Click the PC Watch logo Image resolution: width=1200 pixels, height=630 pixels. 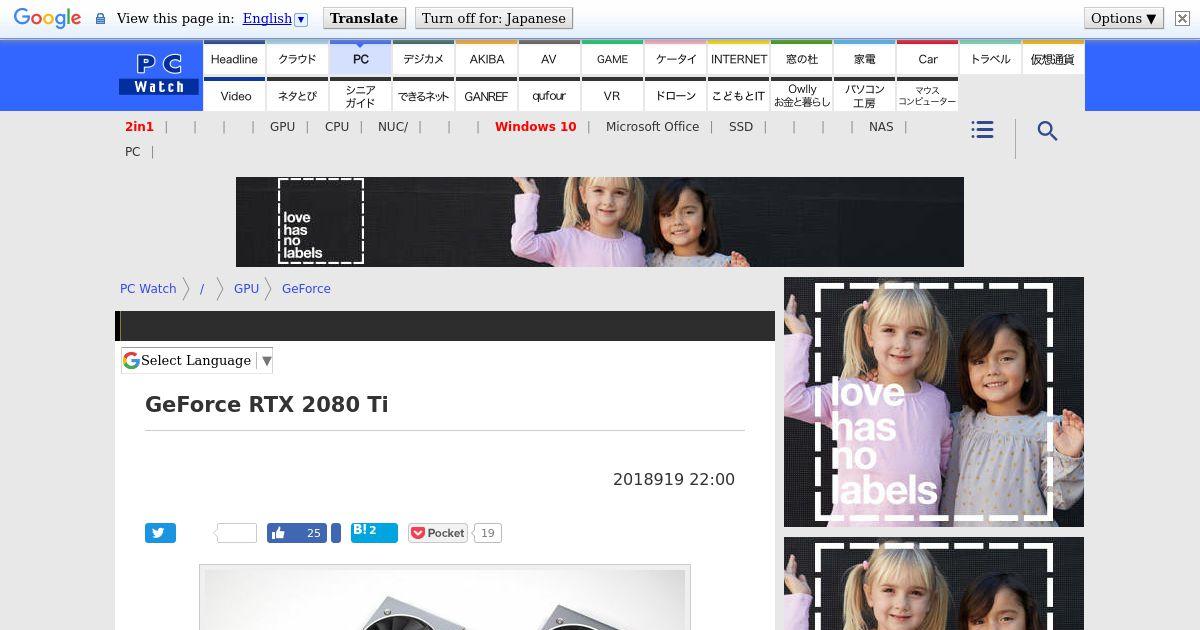(159, 74)
